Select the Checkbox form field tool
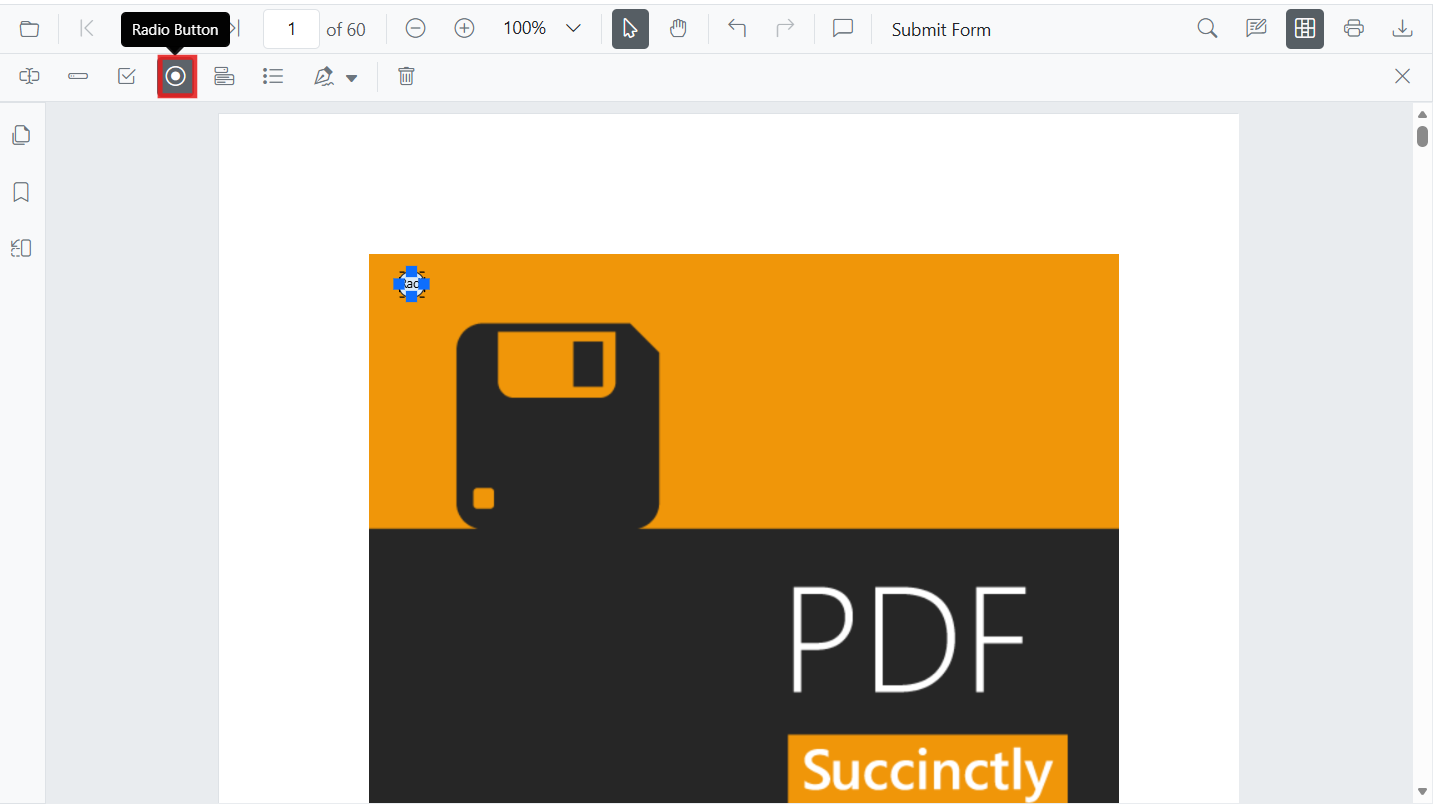The width and height of the screenshot is (1439, 810). point(127,77)
